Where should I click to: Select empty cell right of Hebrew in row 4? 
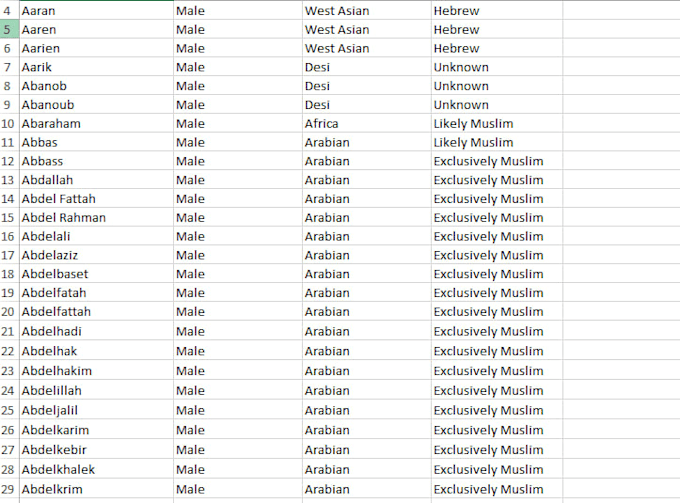tap(621, 10)
